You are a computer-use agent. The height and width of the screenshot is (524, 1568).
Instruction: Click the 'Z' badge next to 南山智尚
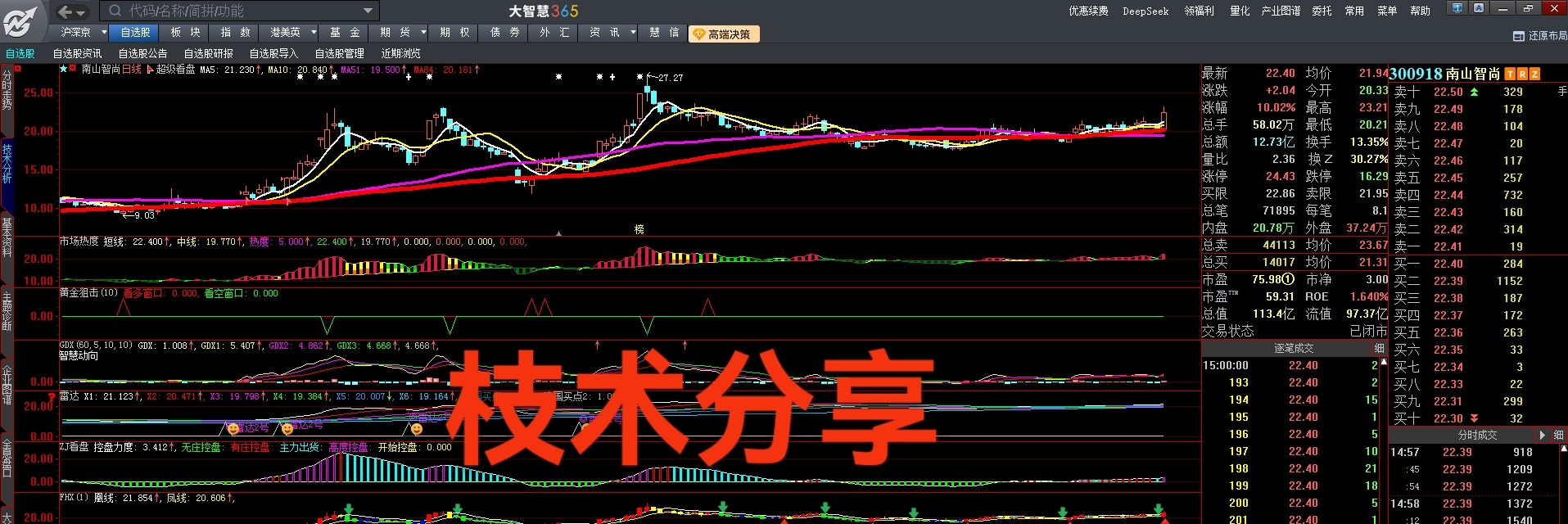pyautogui.click(x=1534, y=74)
